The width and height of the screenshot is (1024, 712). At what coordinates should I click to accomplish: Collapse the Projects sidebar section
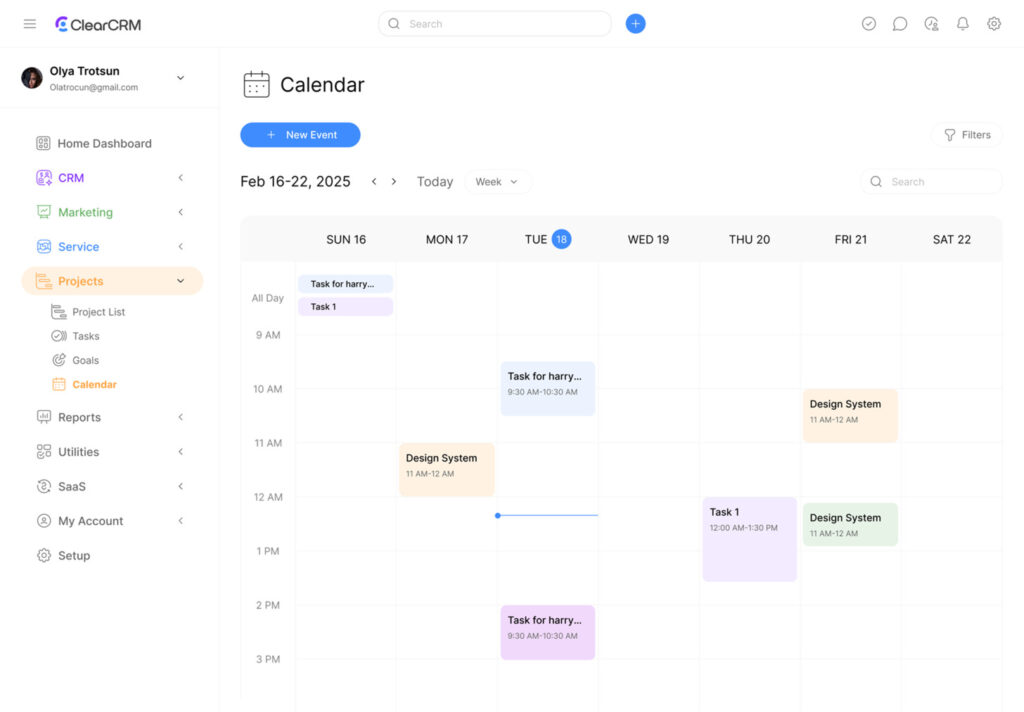tap(180, 282)
